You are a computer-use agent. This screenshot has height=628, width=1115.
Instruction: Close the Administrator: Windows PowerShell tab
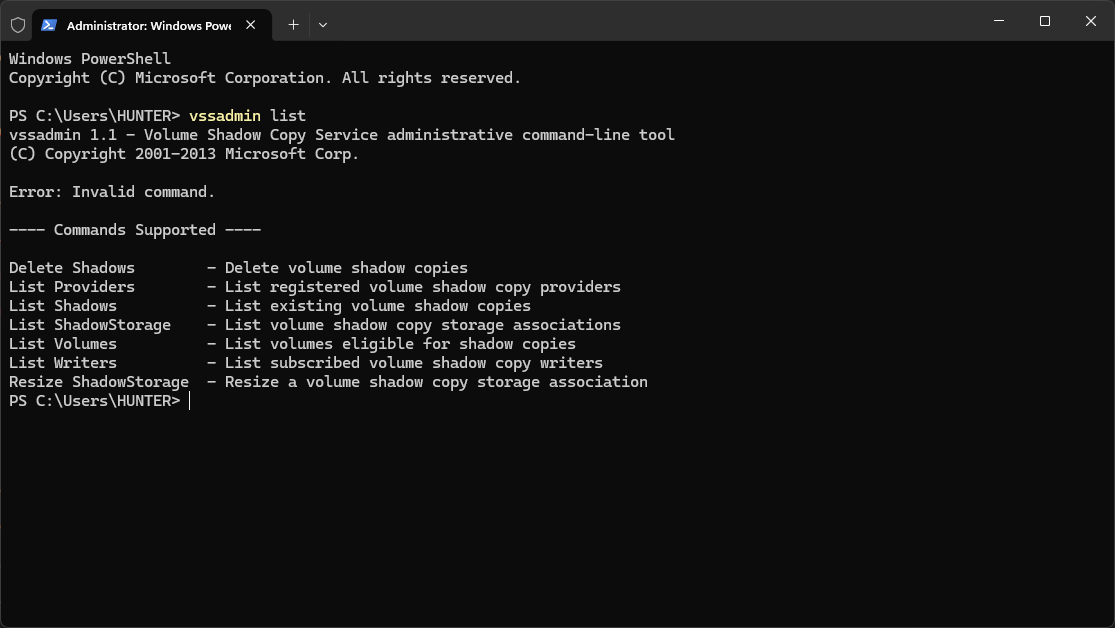(x=250, y=25)
